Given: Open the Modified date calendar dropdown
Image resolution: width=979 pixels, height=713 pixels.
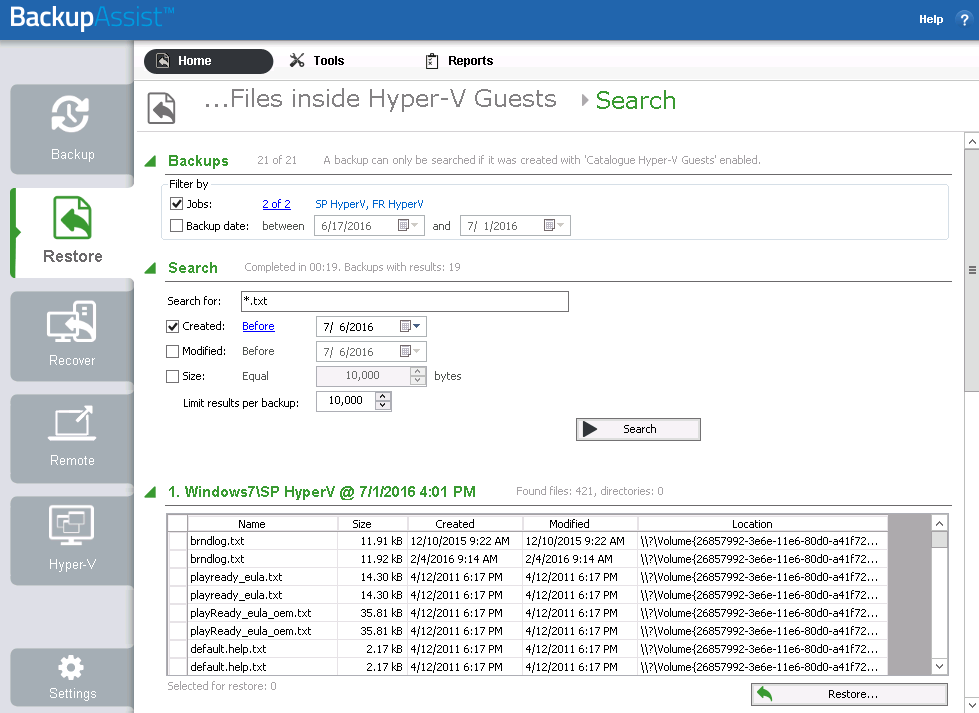Looking at the screenshot, I should click(x=410, y=352).
